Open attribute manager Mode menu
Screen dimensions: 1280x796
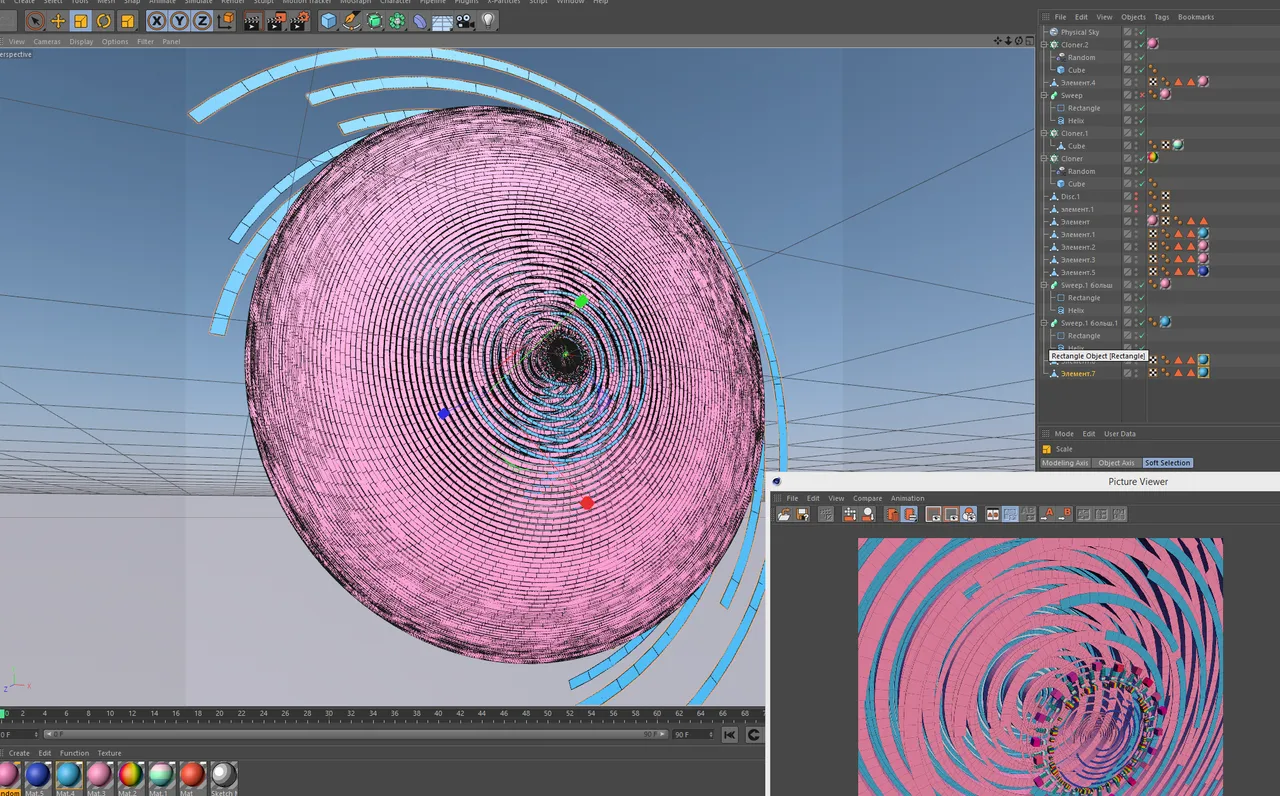coord(1064,434)
